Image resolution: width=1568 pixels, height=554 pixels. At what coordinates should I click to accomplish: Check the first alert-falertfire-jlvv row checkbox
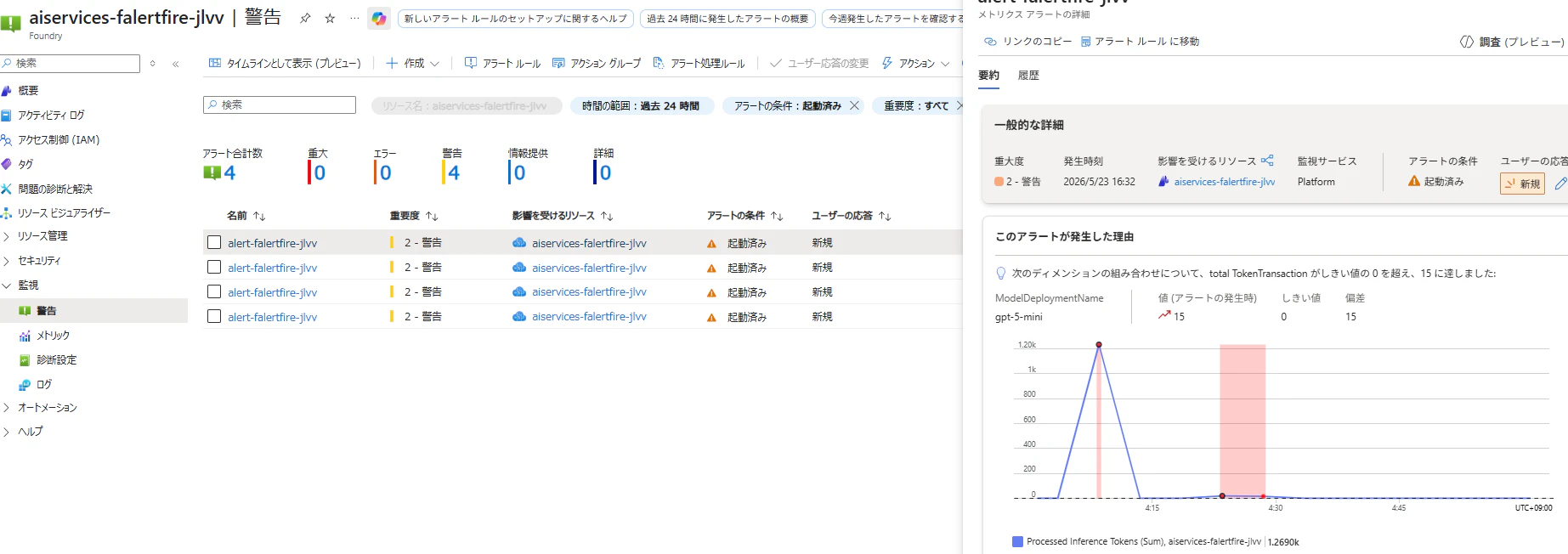214,243
